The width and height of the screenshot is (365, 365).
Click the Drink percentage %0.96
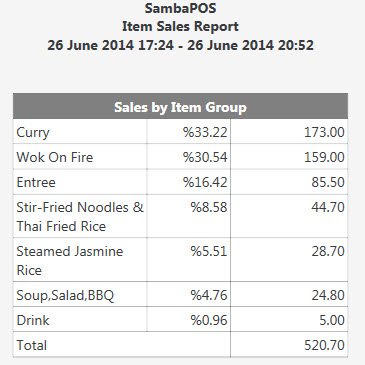(x=209, y=320)
